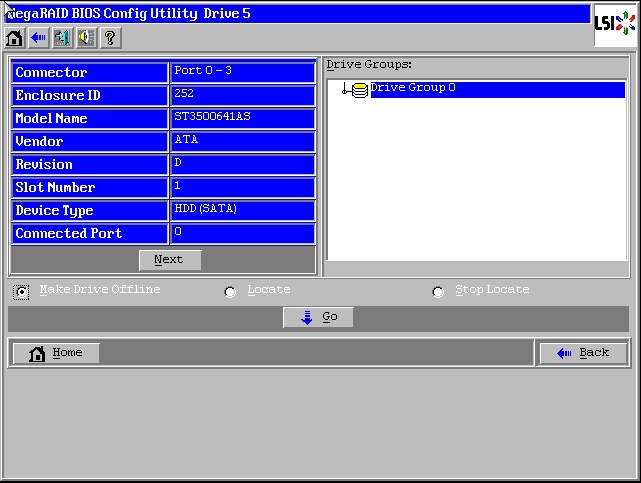The height and width of the screenshot is (483, 641).
Task: Click the blue back arrow toolbar icon
Action: [39, 38]
